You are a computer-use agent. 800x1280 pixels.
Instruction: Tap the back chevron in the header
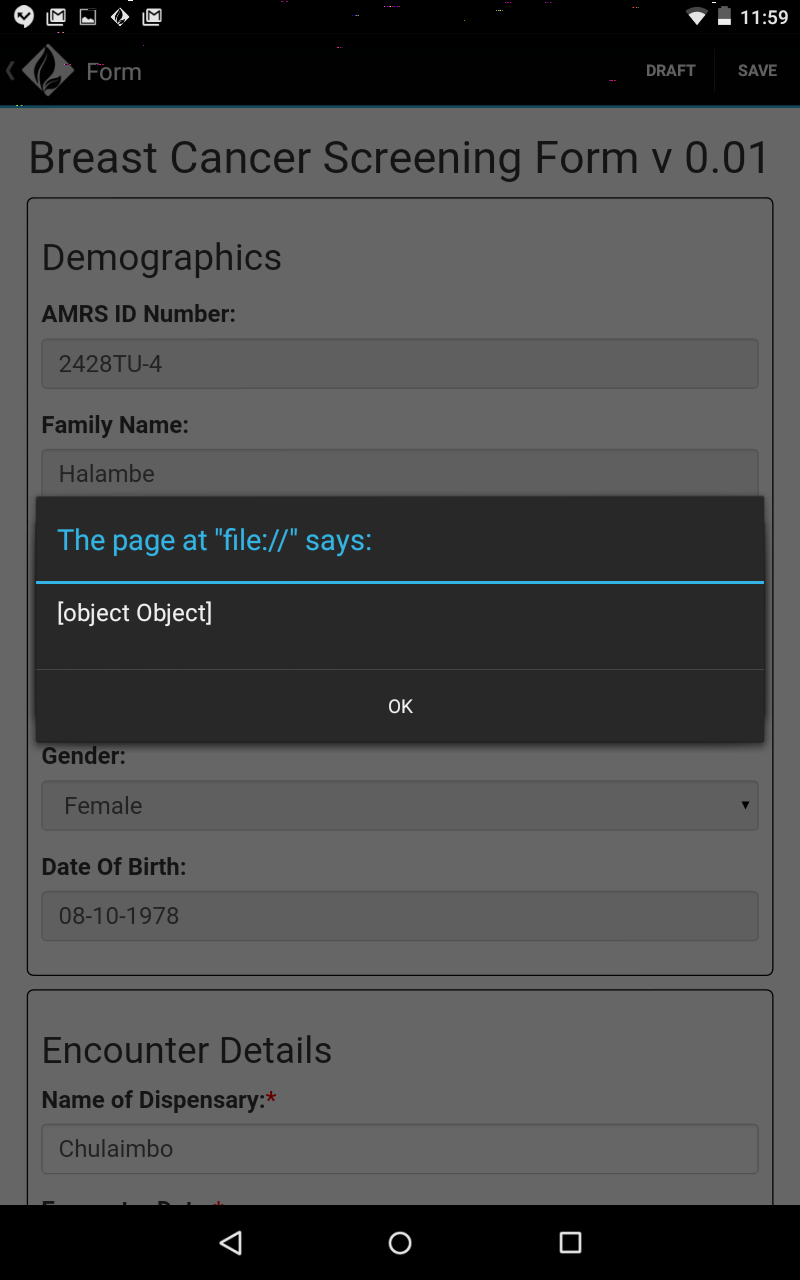point(10,70)
